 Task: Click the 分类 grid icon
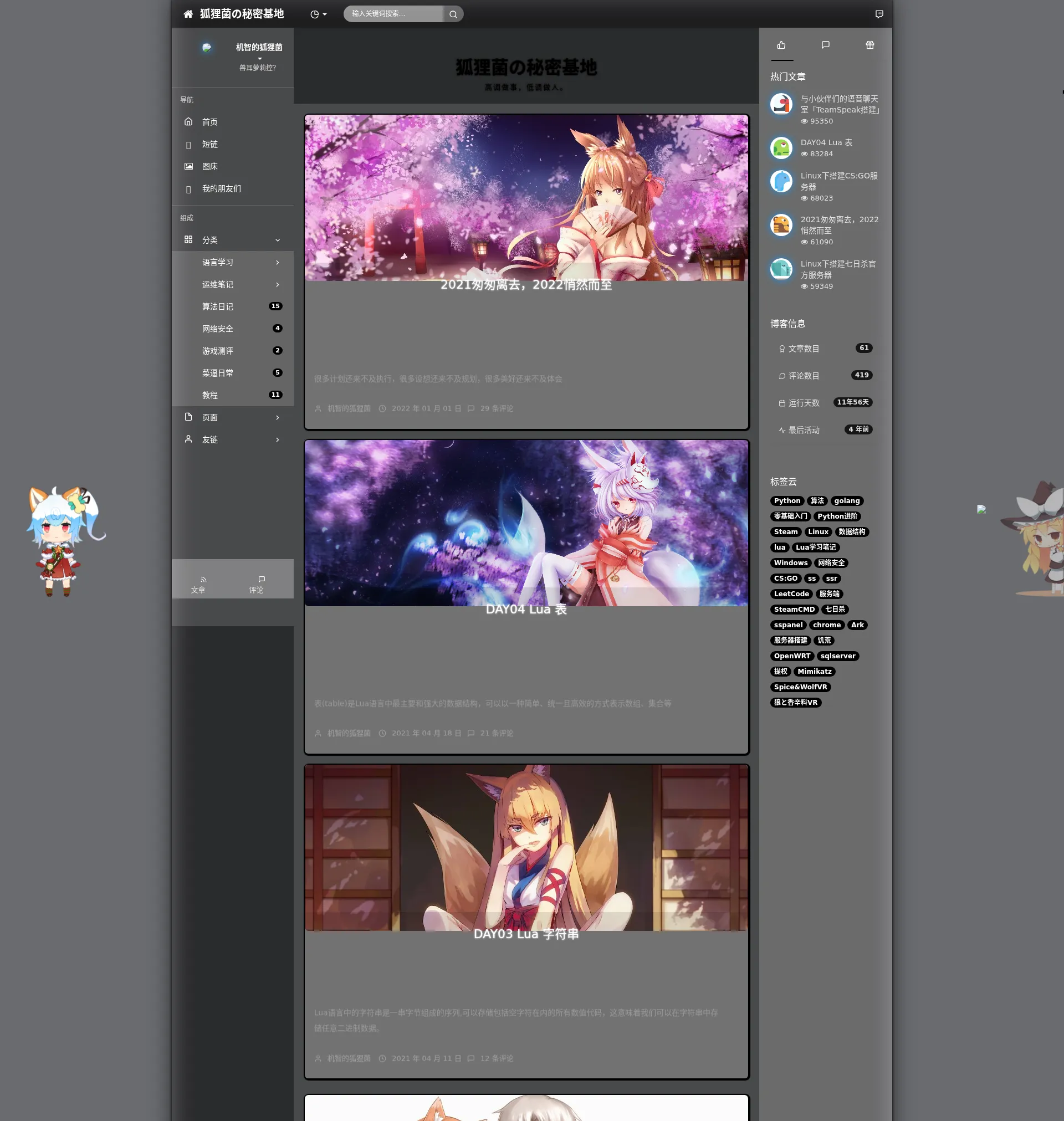pyautogui.click(x=188, y=239)
